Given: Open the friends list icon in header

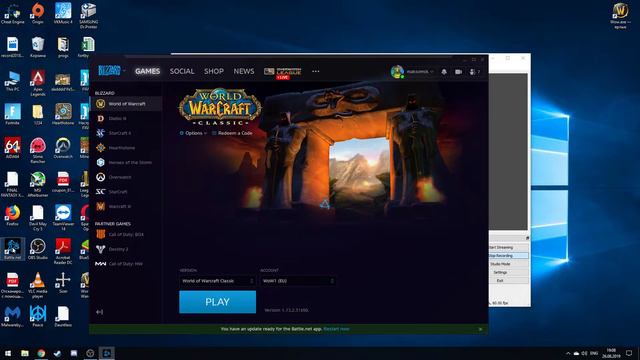Looking at the screenshot, I should pyautogui.click(x=473, y=72).
